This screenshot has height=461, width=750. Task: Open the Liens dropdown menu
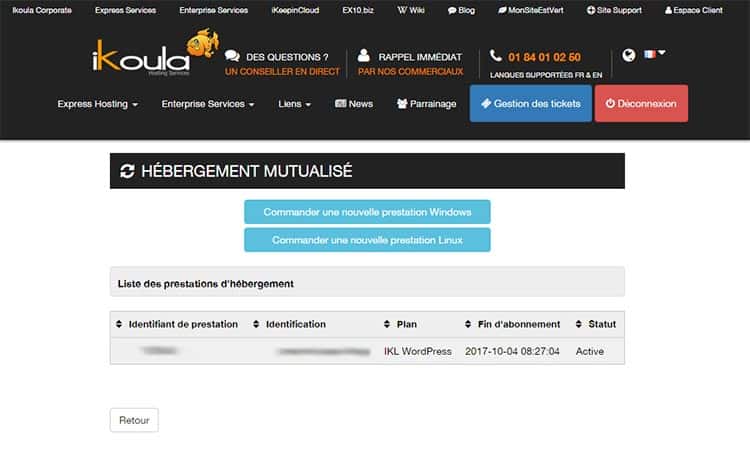pyautogui.click(x=294, y=104)
